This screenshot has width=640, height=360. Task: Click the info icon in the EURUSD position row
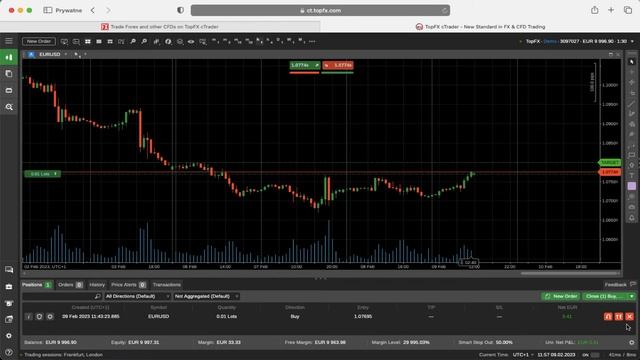[x=28, y=316]
